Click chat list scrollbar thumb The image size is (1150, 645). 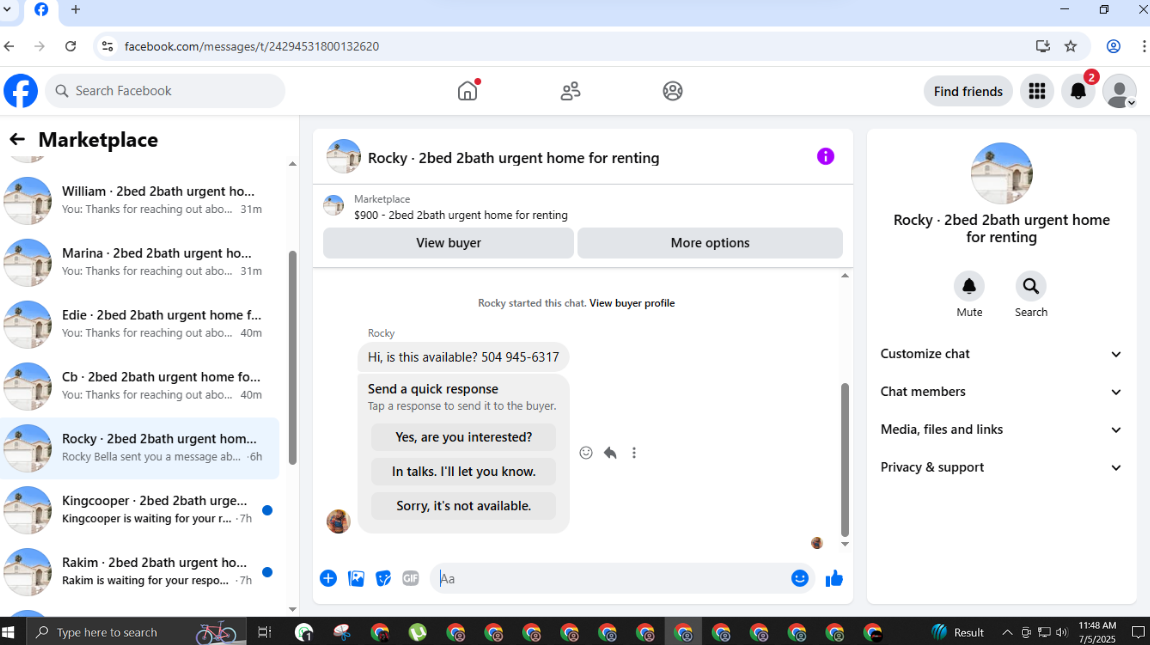293,358
